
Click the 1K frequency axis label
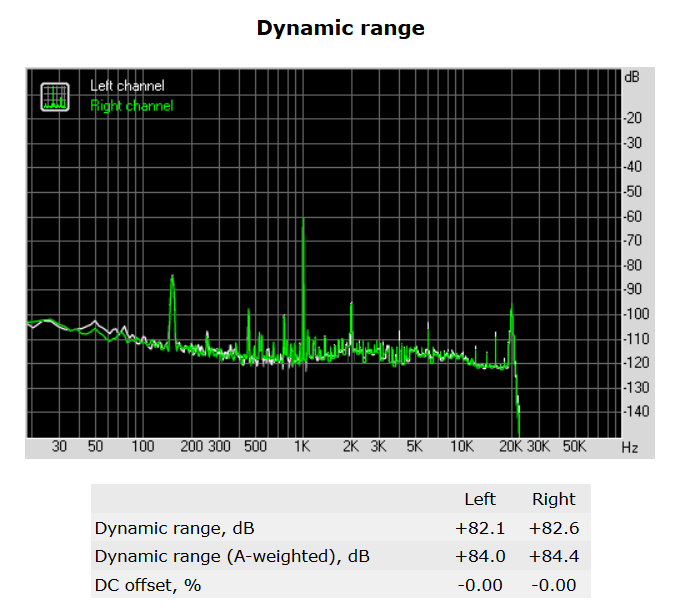[x=302, y=446]
